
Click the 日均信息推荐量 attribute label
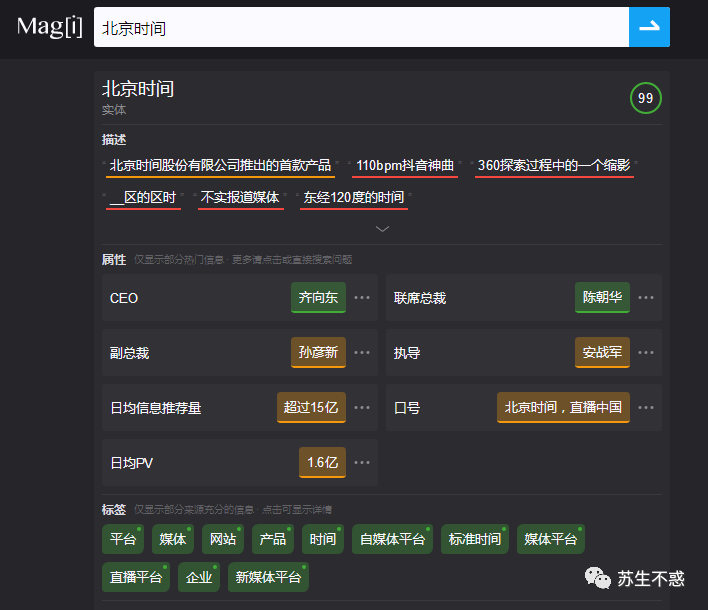click(156, 408)
